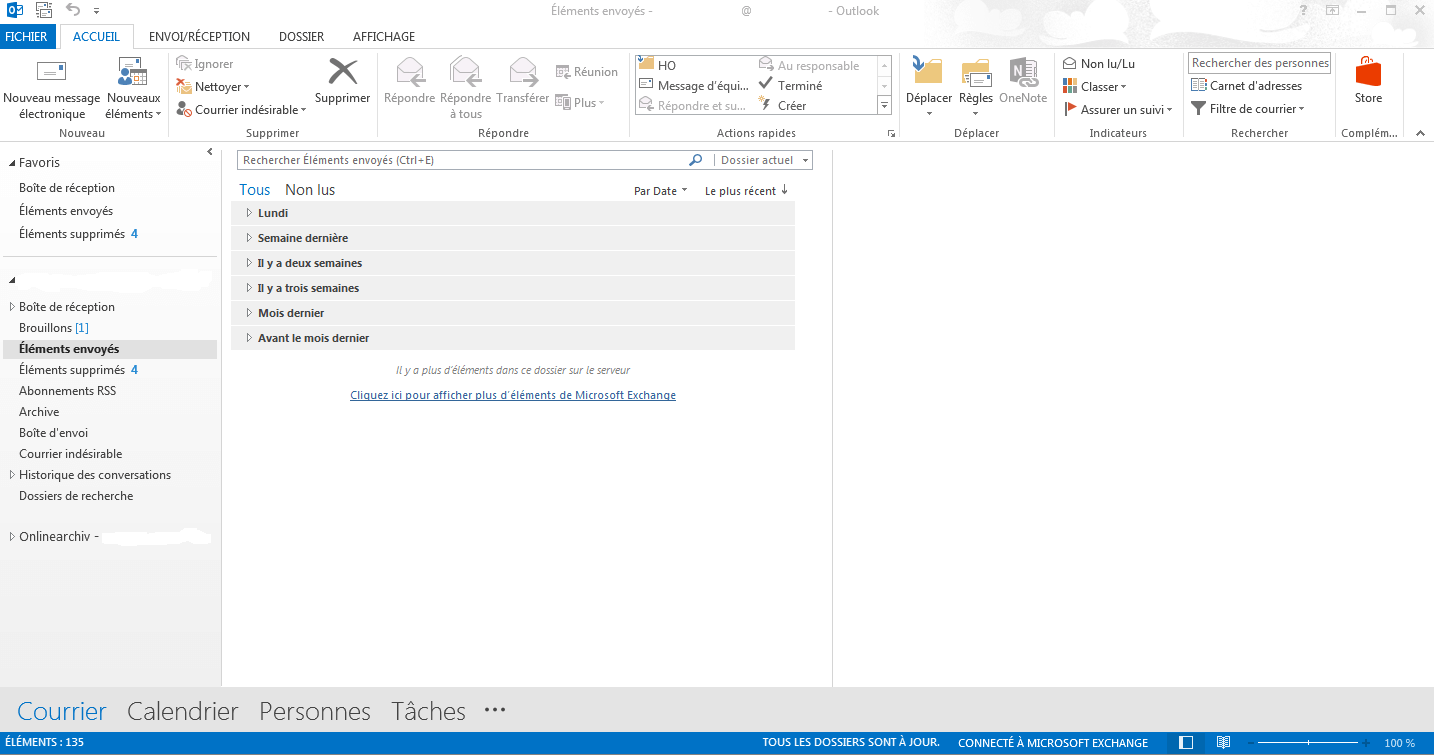This screenshot has width=1434, height=755.
Task: Click the search magnifier icon
Action: click(x=696, y=160)
